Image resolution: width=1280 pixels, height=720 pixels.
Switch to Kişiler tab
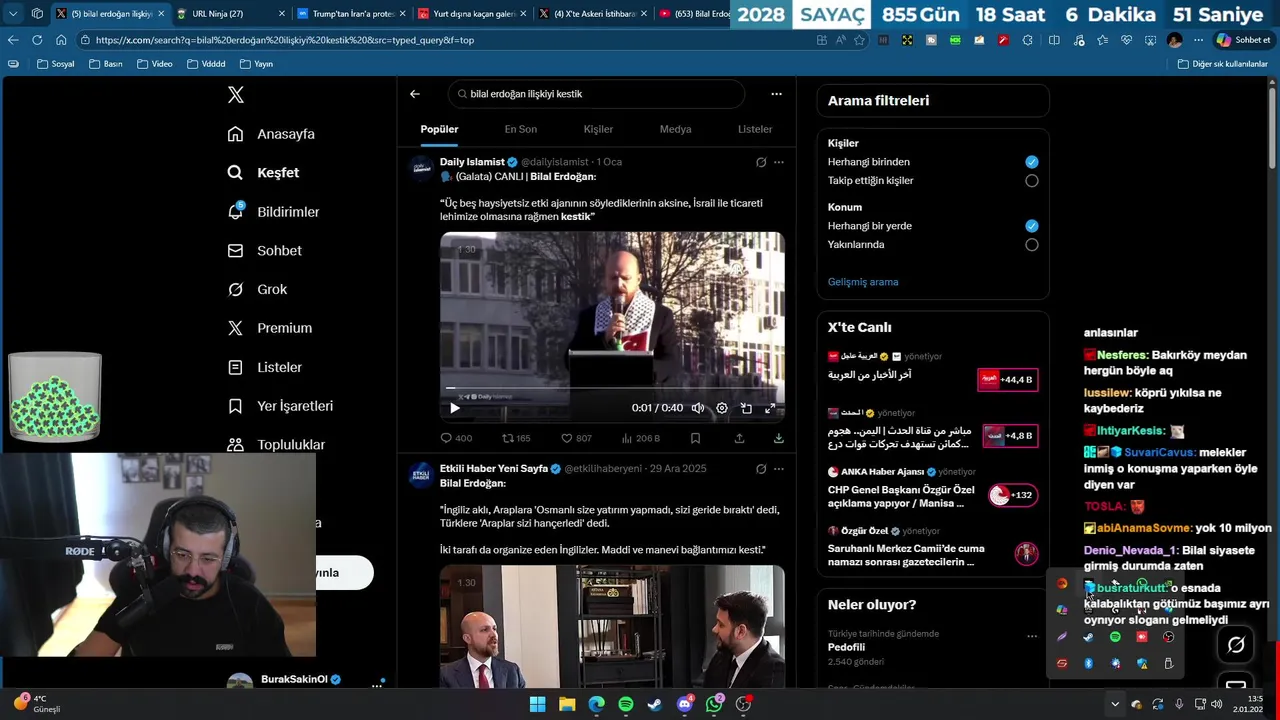(x=598, y=129)
